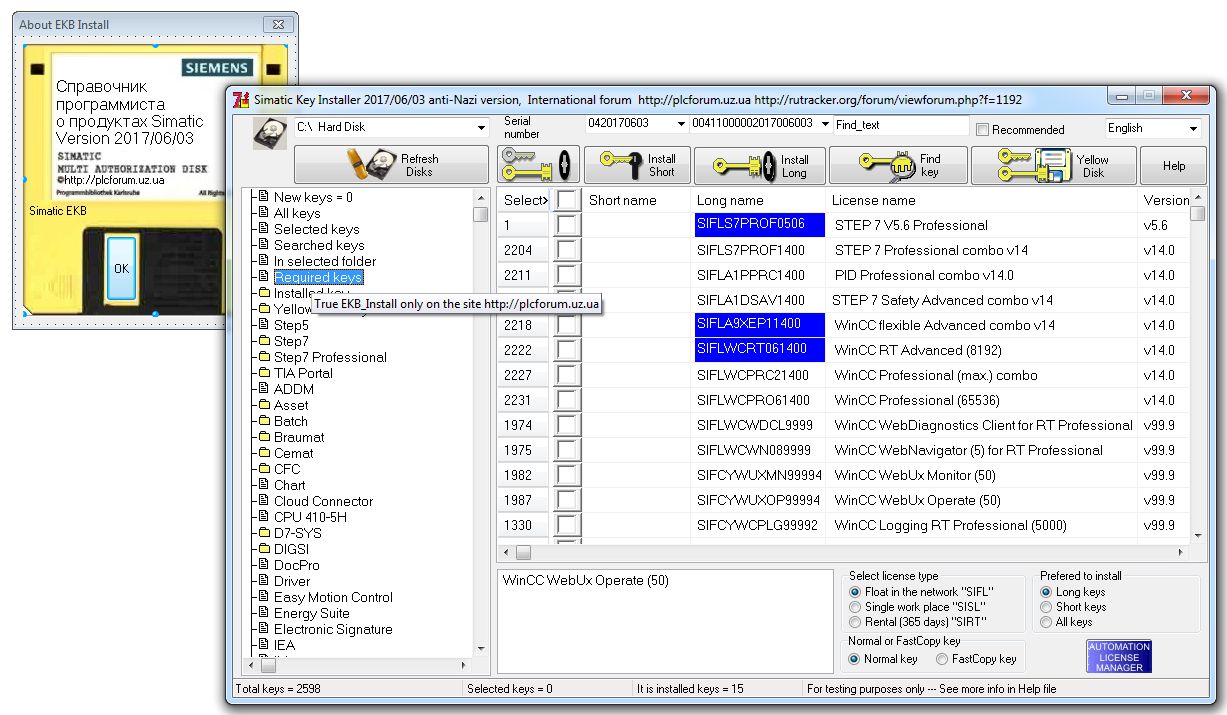
Task: Choose the FastCopy key option
Action: pyautogui.click(x=942, y=659)
